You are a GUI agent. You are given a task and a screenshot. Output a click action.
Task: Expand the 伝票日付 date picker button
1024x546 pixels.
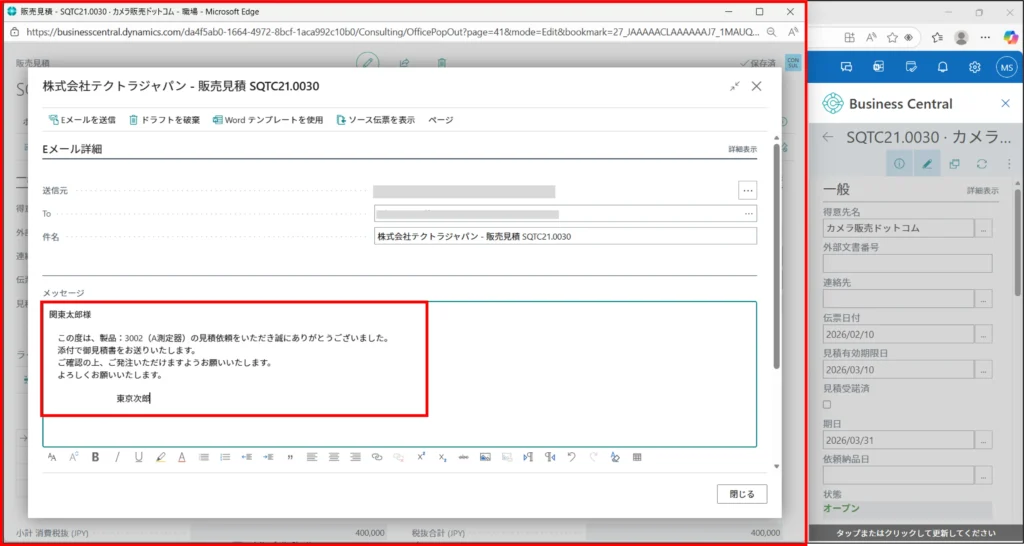tap(984, 335)
